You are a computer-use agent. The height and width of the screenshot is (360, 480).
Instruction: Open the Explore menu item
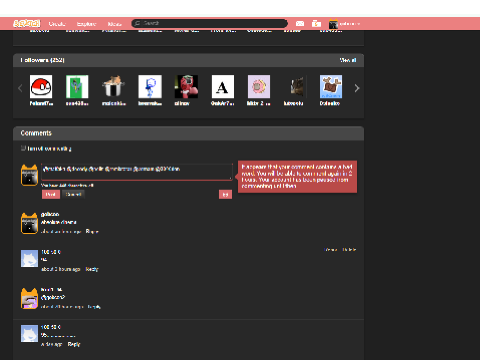(86, 24)
